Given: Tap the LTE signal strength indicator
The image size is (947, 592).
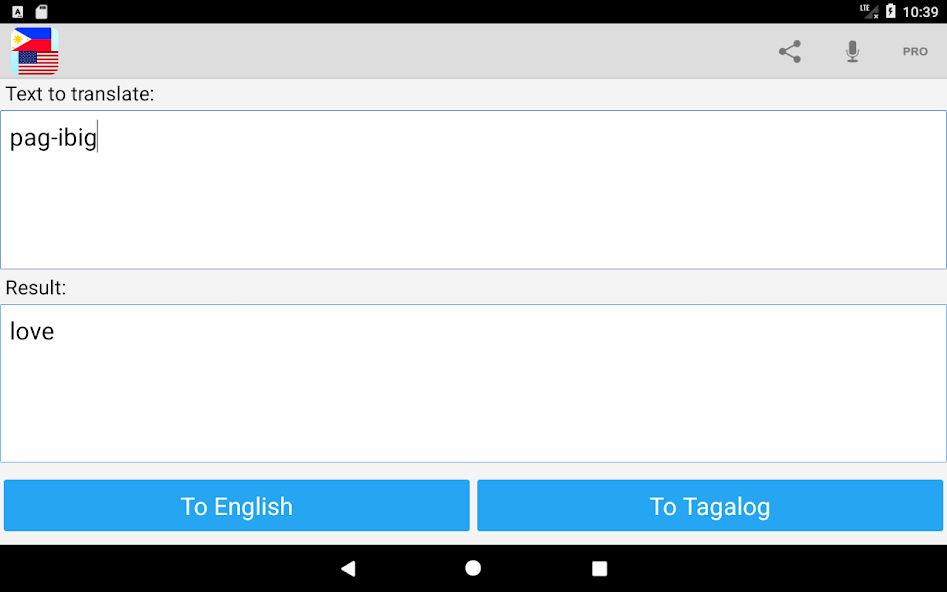Looking at the screenshot, I should pos(869,11).
